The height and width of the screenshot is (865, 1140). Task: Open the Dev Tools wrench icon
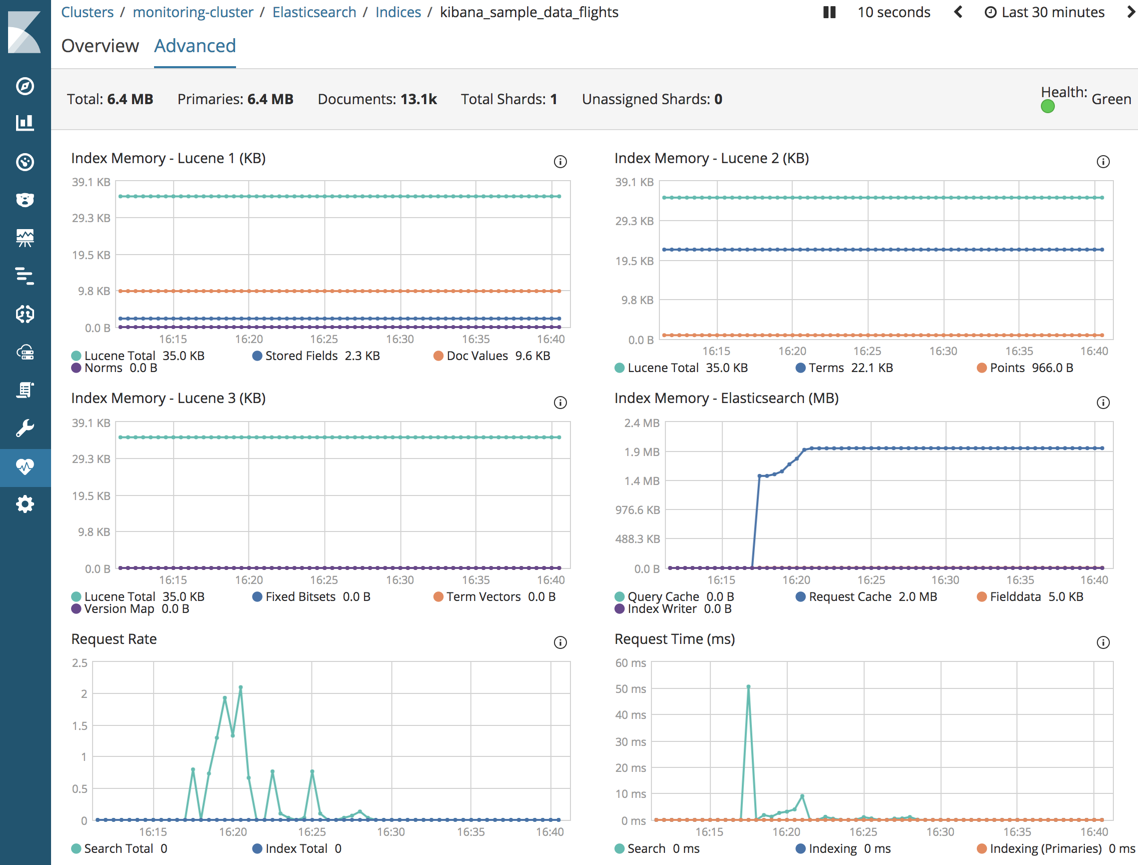[x=25, y=428]
